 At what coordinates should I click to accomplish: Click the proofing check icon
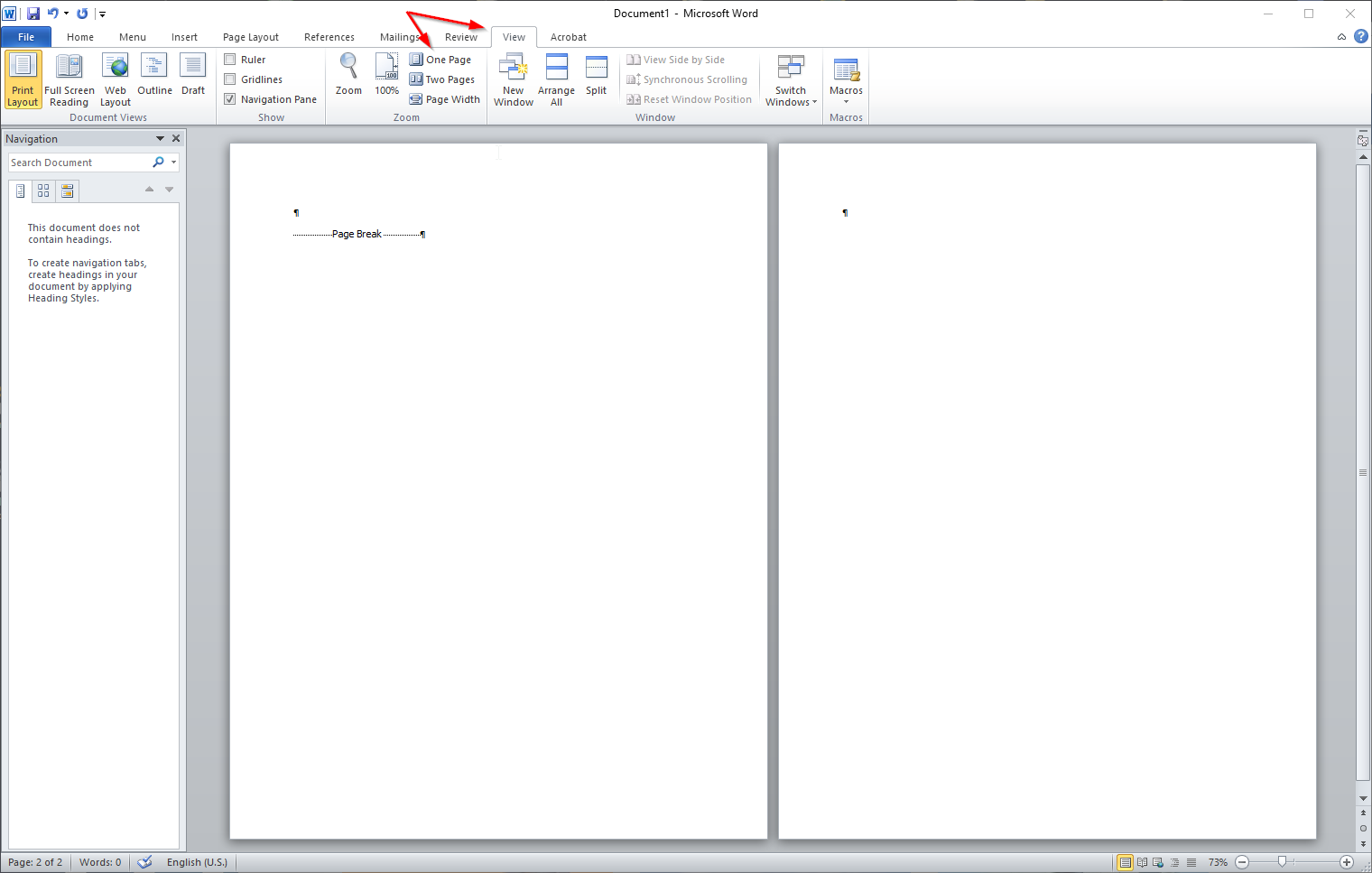point(144,862)
